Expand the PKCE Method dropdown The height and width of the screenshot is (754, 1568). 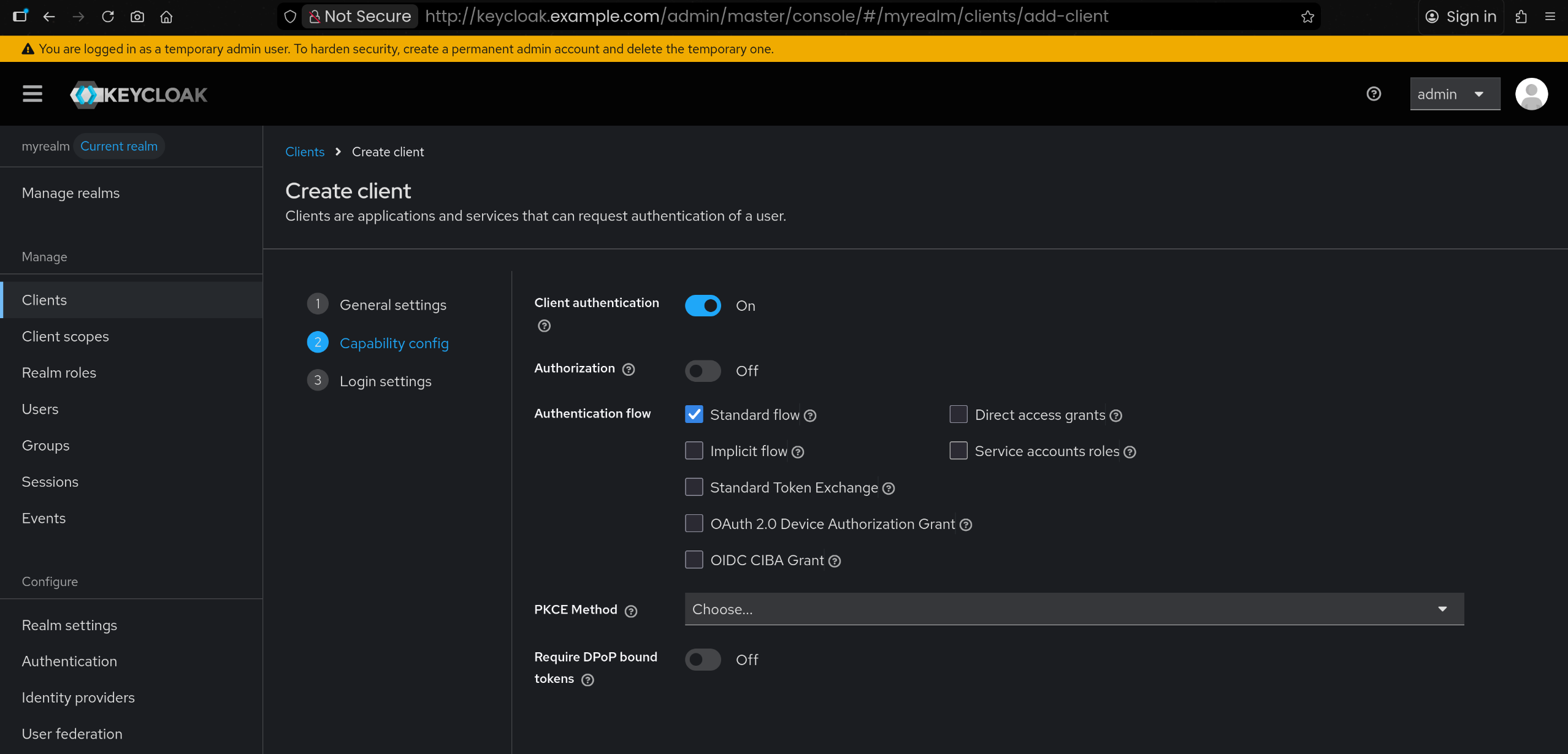point(1074,609)
